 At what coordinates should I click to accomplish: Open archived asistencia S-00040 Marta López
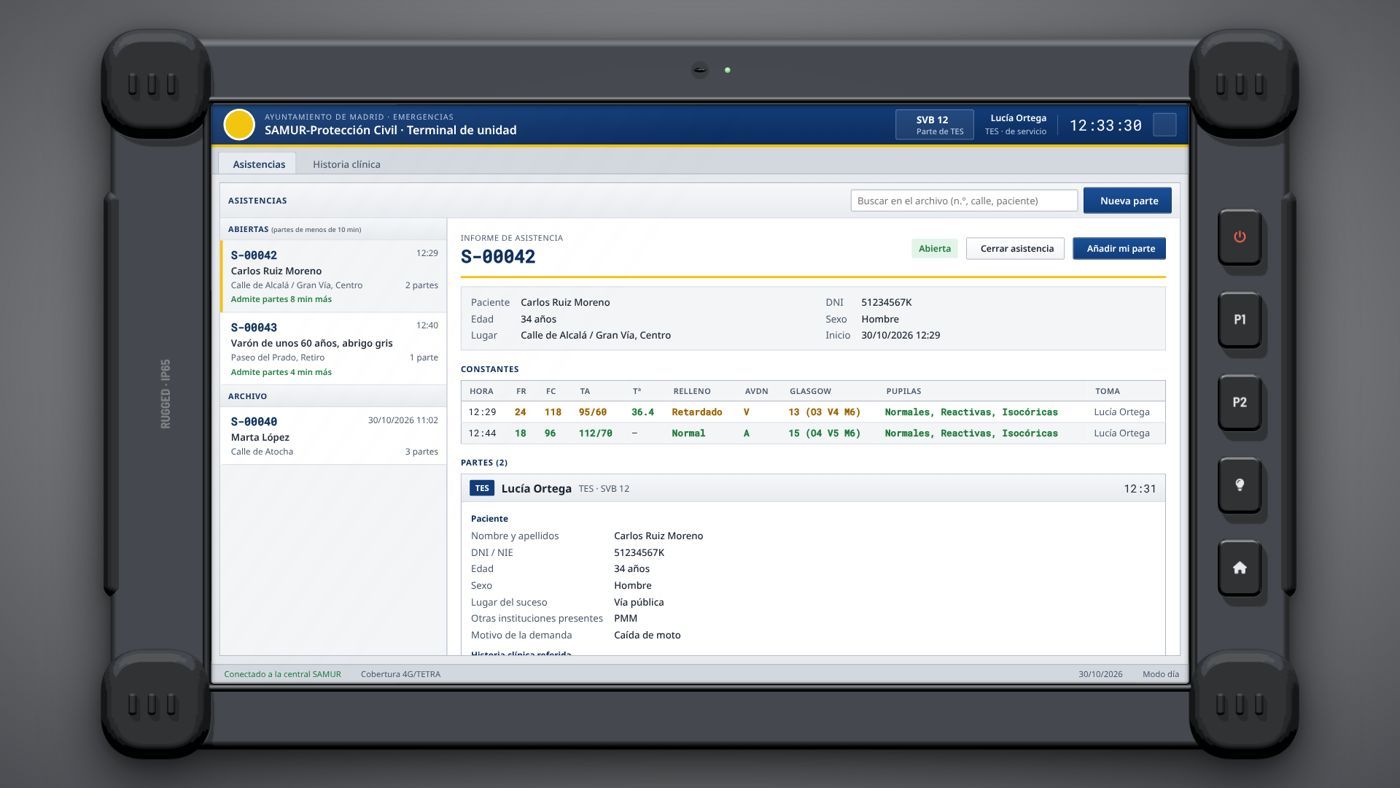click(x=334, y=436)
